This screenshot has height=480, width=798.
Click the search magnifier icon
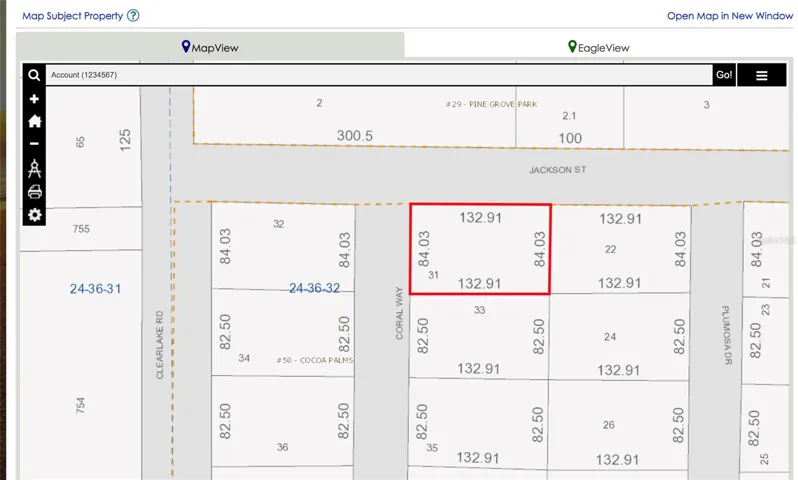(34, 75)
